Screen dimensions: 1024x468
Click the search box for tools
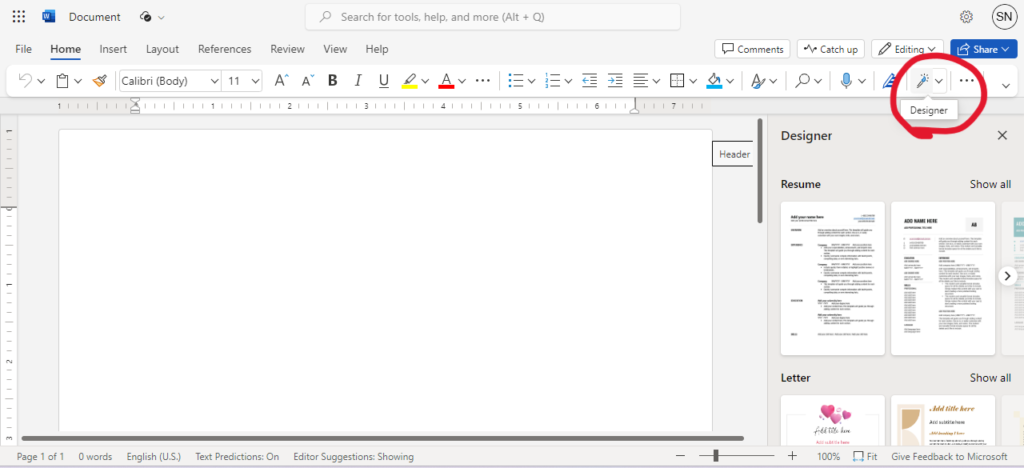click(x=493, y=17)
